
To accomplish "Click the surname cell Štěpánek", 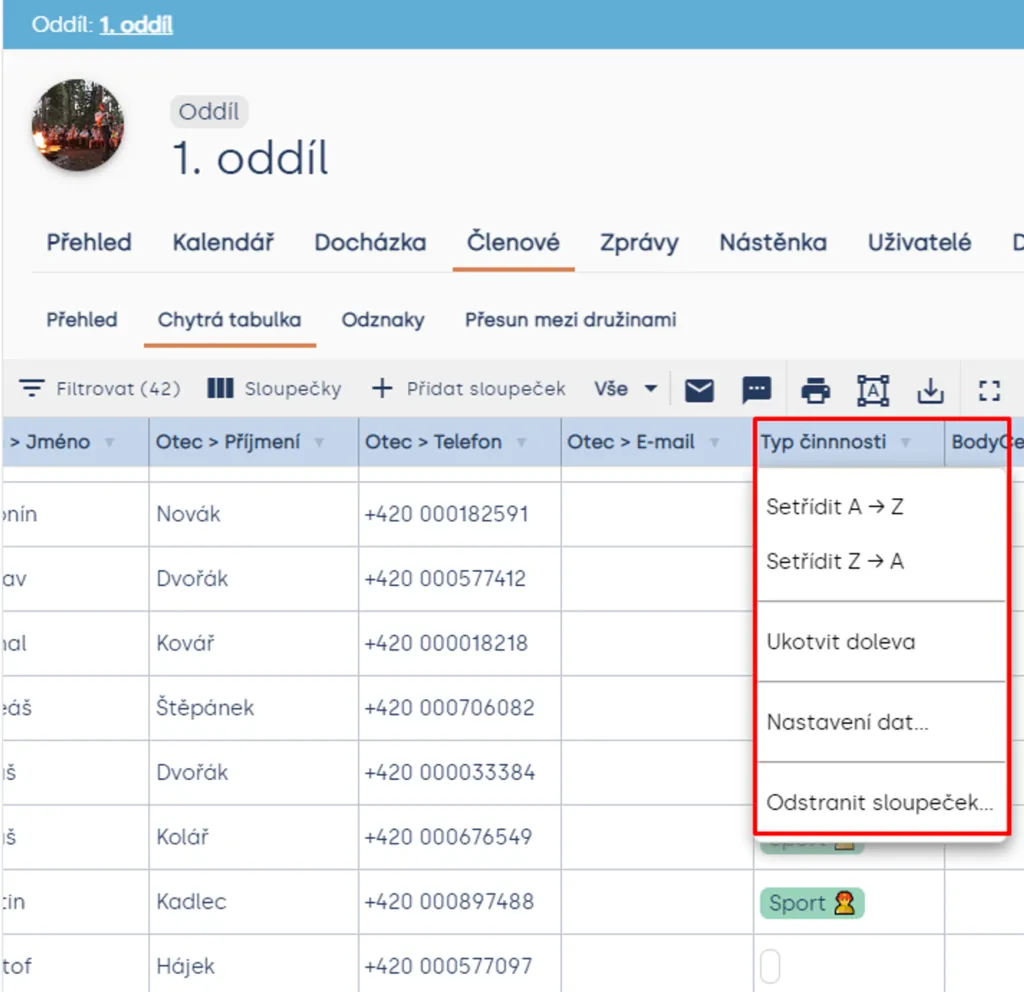I will pyautogui.click(x=205, y=707).
